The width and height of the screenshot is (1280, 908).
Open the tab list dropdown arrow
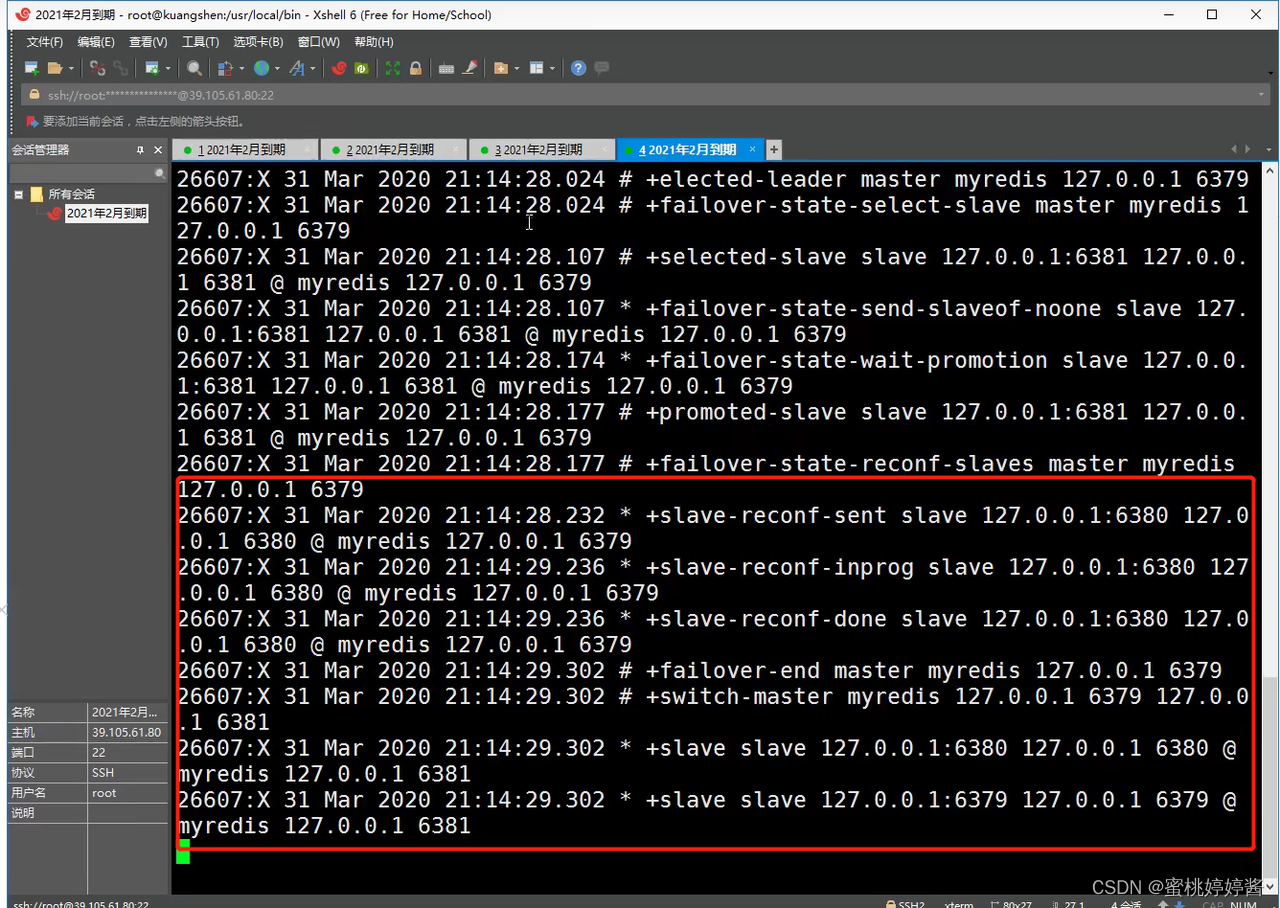click(1268, 149)
